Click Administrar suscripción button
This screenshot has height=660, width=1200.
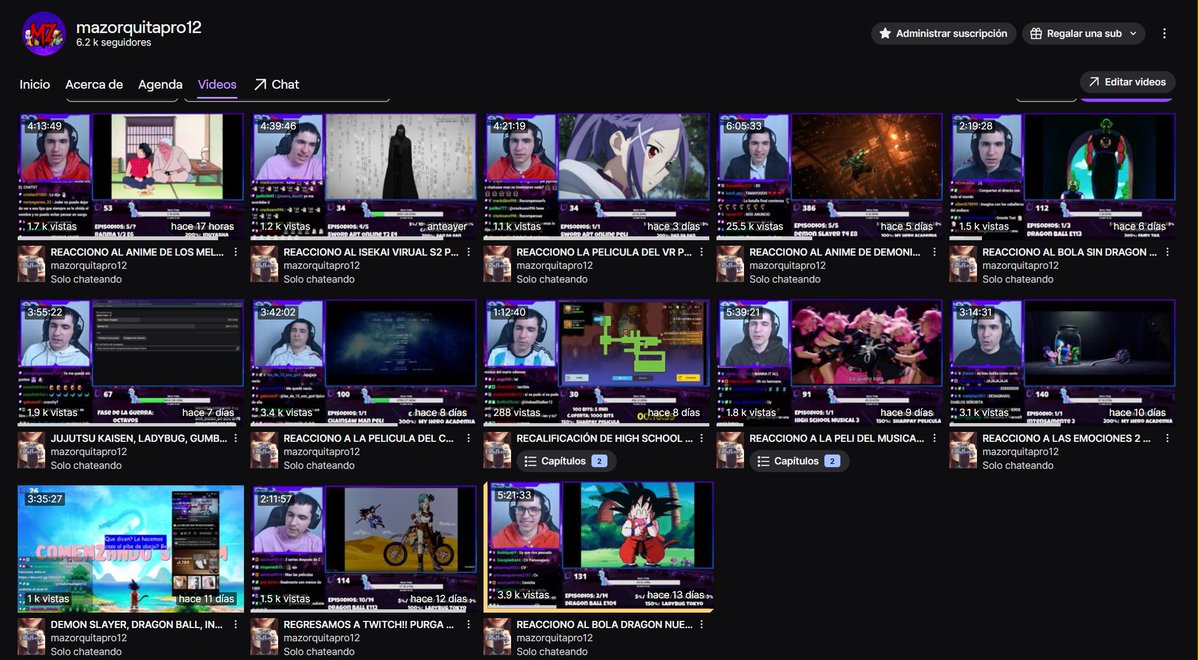tap(943, 33)
